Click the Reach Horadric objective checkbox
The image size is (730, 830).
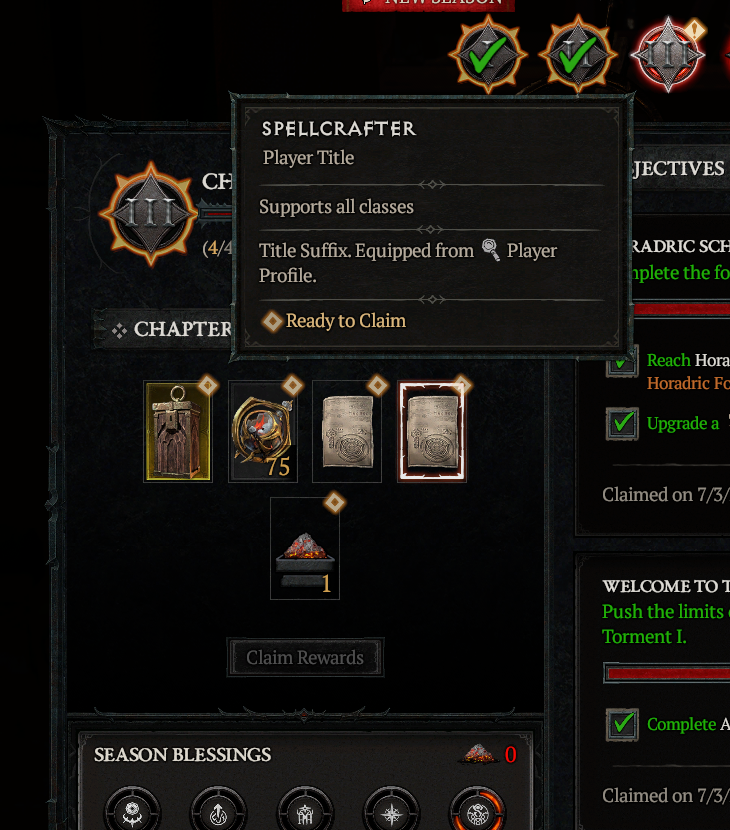(x=623, y=362)
